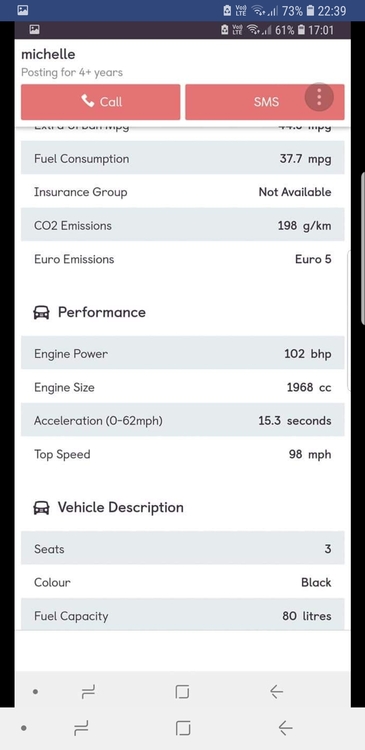Select the CO2 Emissions row

(183, 225)
